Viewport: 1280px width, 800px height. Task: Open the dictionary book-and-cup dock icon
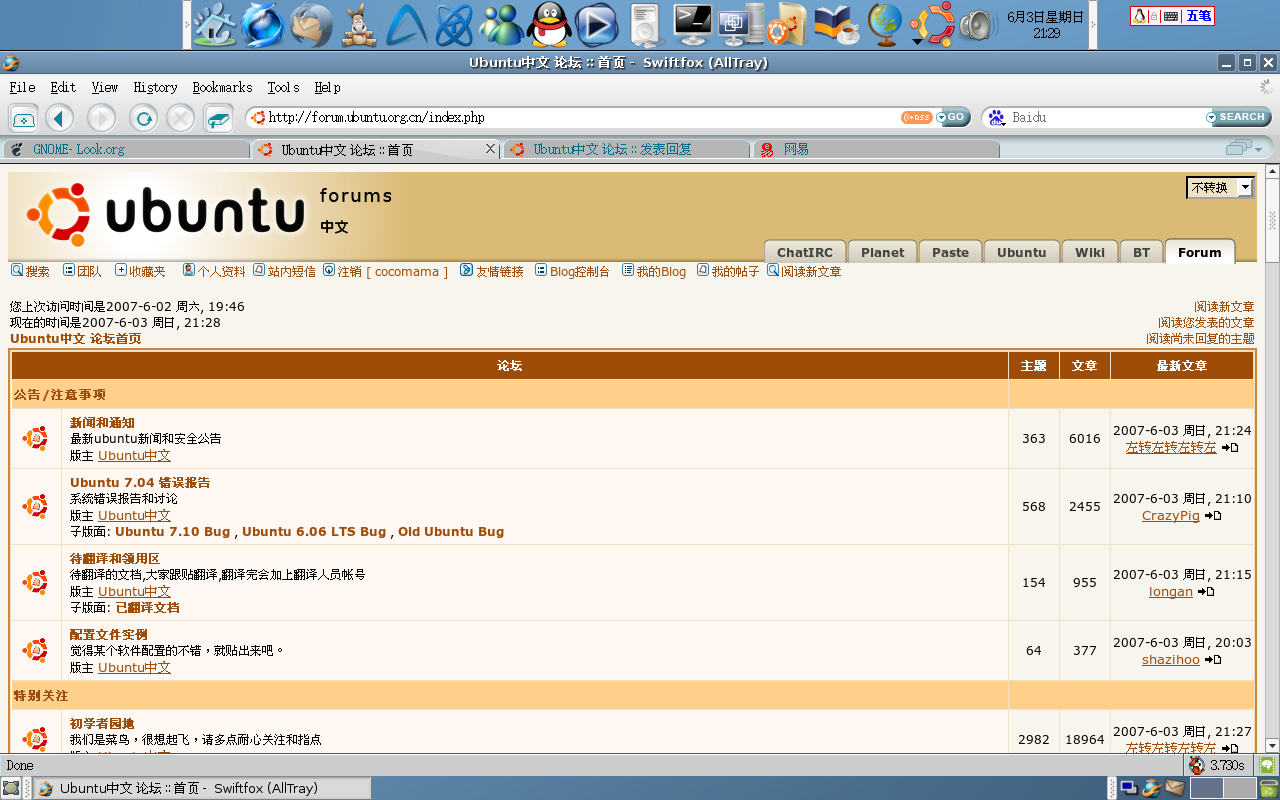click(836, 25)
